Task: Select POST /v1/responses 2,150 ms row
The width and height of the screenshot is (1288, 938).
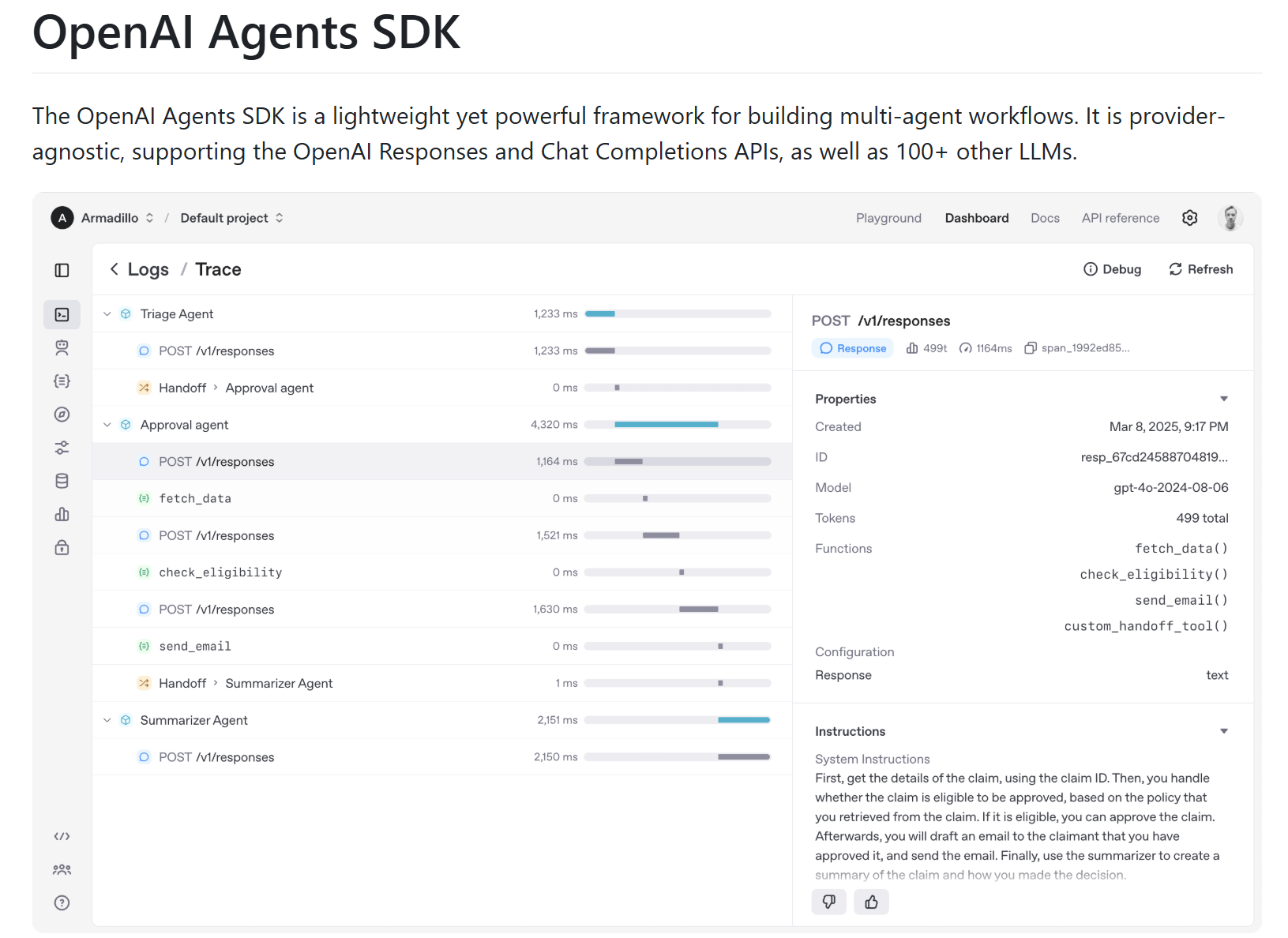Action: 442,756
